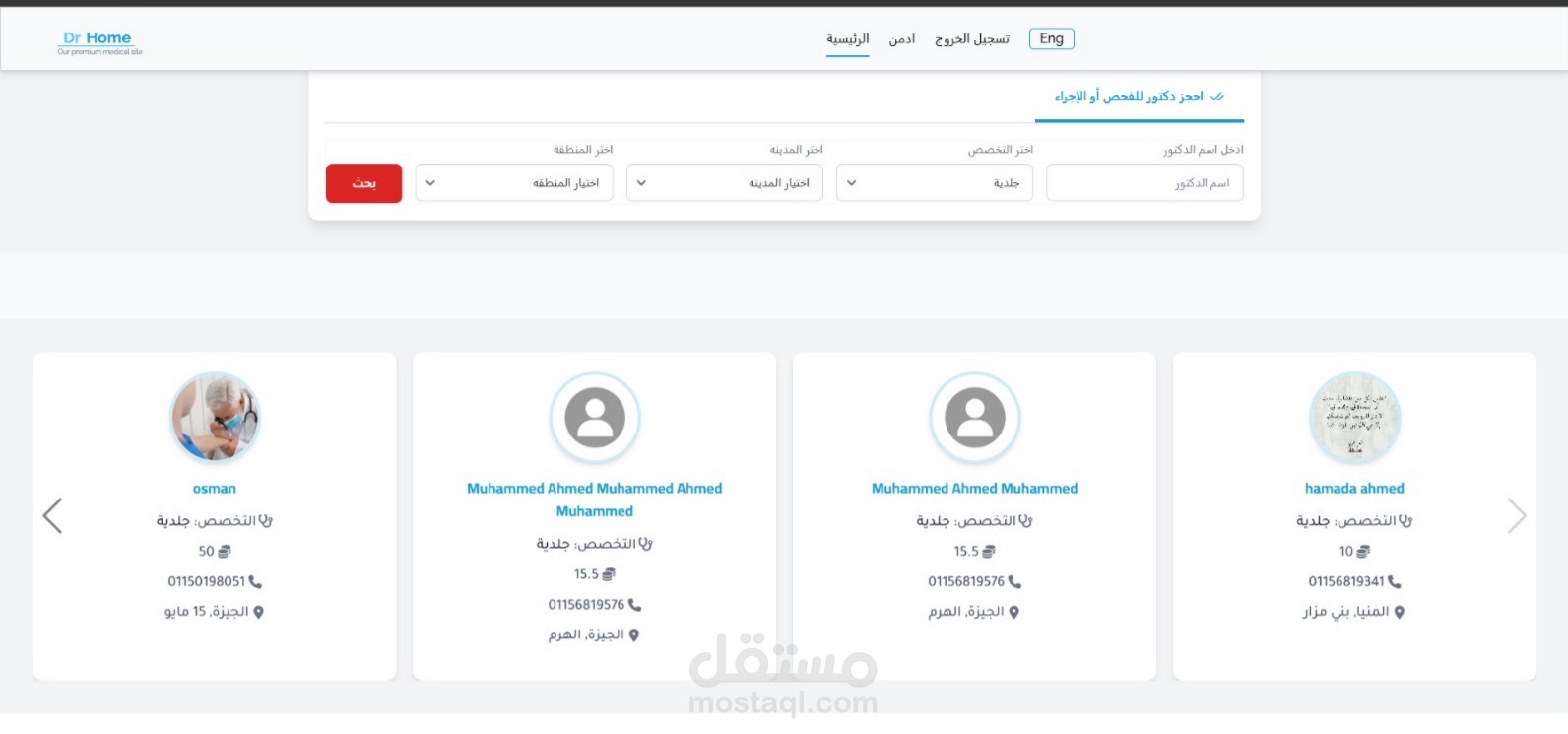Open the تسجيل الخروج logout link
The height and width of the screenshot is (734, 1568).
click(972, 38)
